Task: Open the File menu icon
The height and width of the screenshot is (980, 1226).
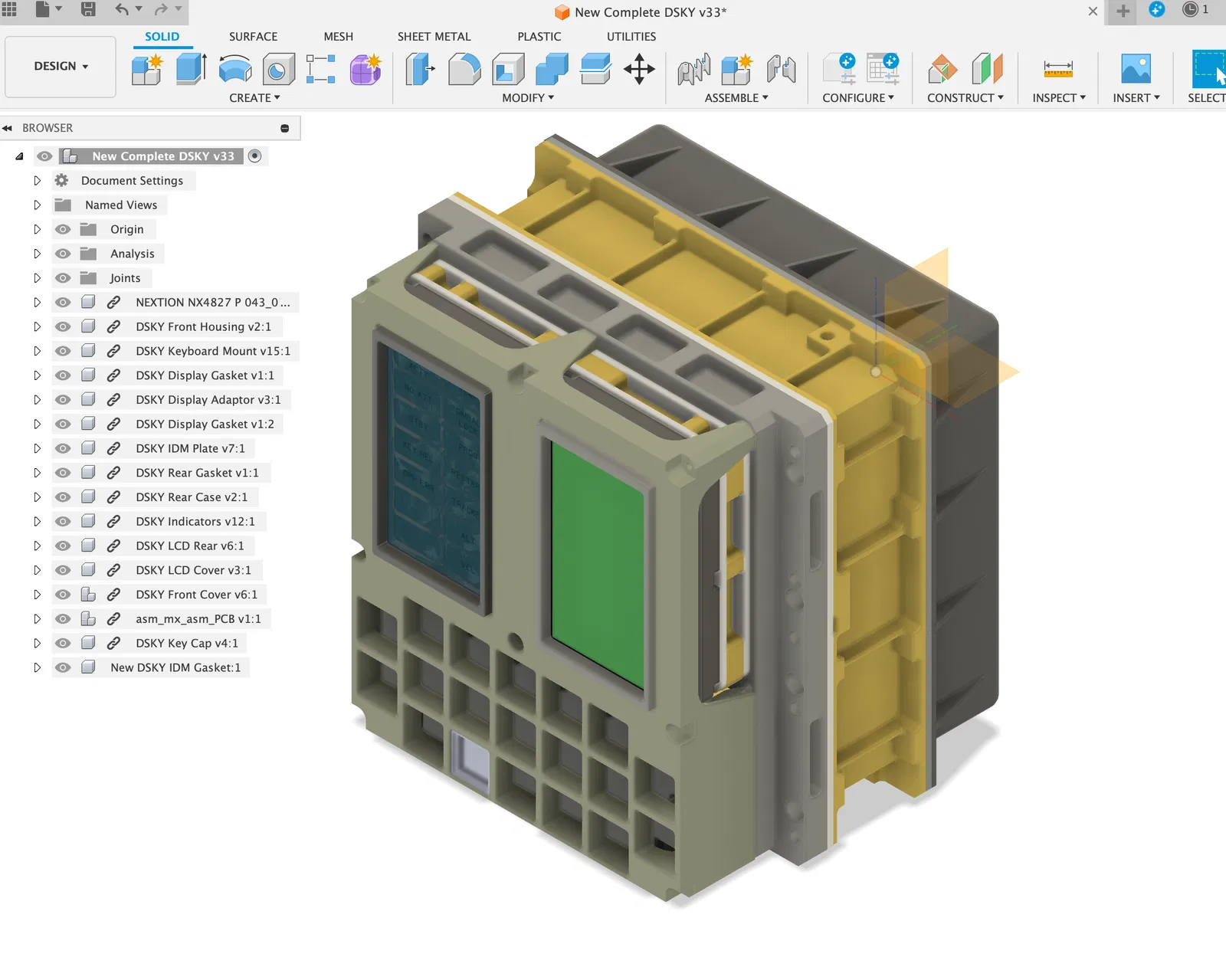Action: tap(43, 9)
